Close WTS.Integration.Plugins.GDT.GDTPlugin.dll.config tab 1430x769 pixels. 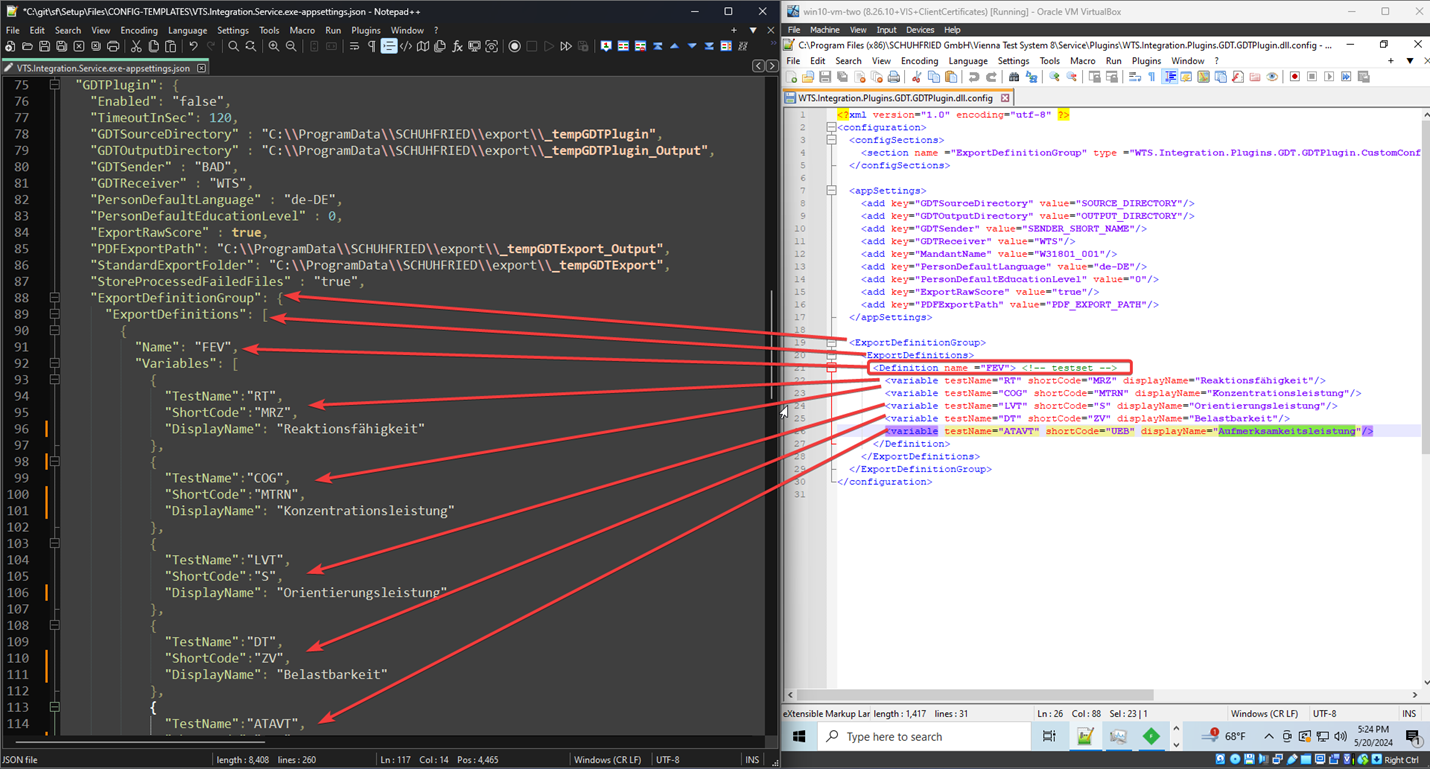(1005, 98)
